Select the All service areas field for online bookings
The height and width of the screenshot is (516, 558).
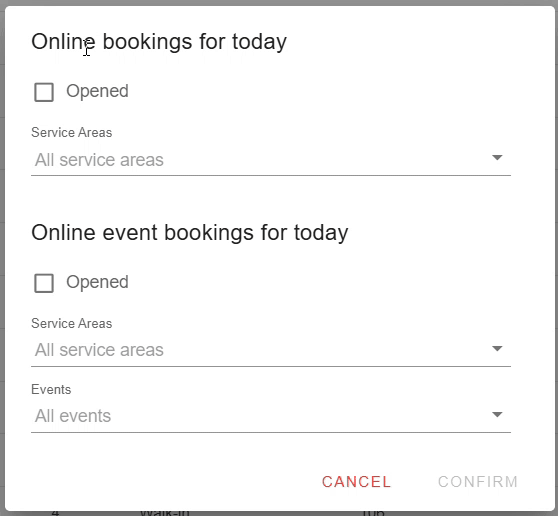point(271,160)
